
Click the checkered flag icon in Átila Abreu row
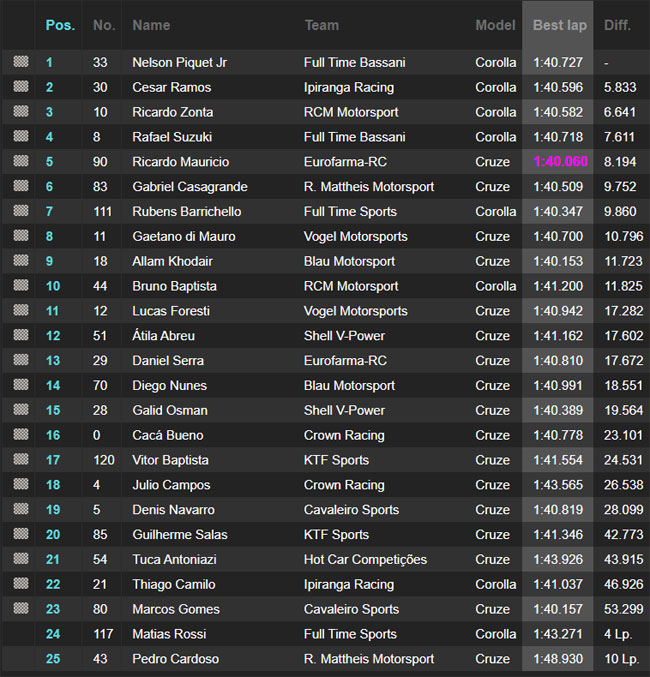pyautogui.click(x=21, y=335)
